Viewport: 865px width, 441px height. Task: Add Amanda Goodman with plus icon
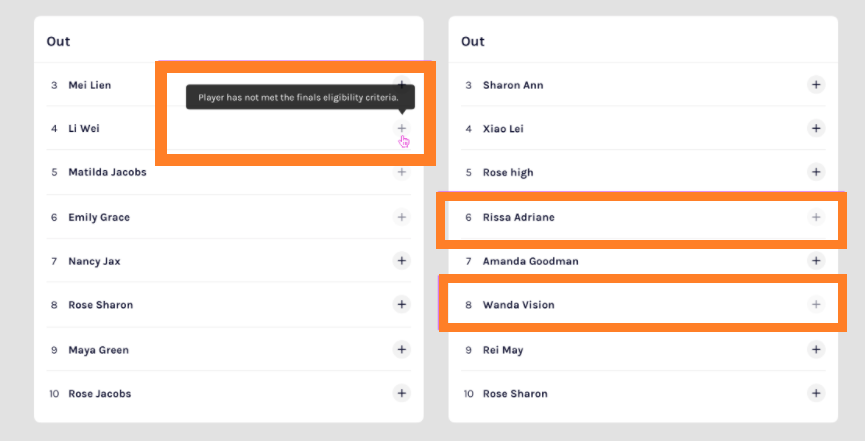[816, 261]
